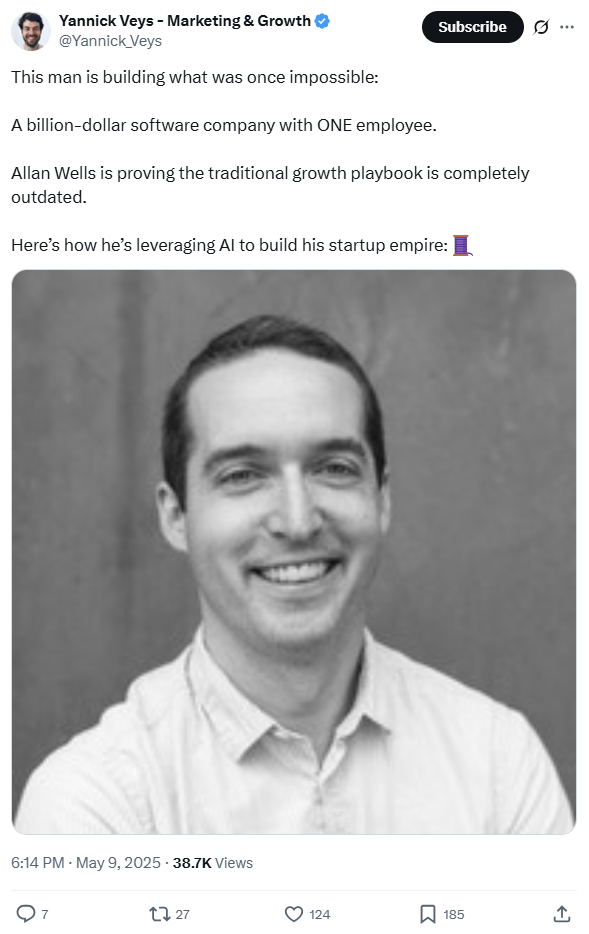
Task: Click the 6:14 PM timestamp
Action: coord(38,863)
